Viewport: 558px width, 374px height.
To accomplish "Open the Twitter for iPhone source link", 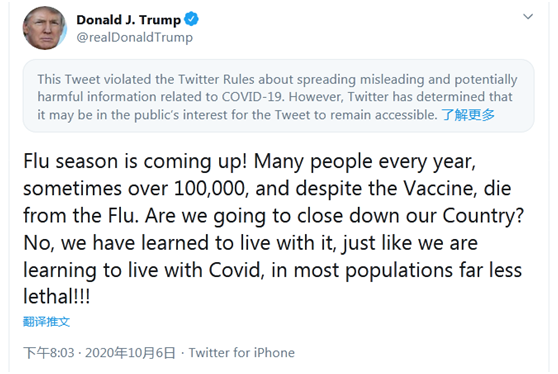I will (x=242, y=353).
